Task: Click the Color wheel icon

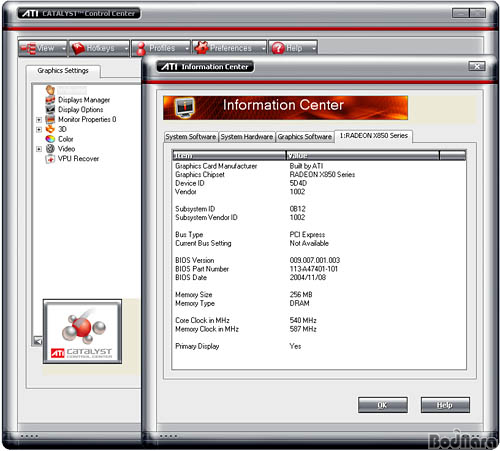Action: pyautogui.click(x=50, y=139)
